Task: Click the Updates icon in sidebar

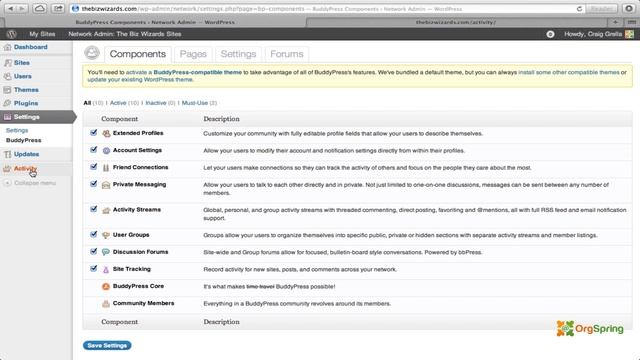Action: coord(7,154)
